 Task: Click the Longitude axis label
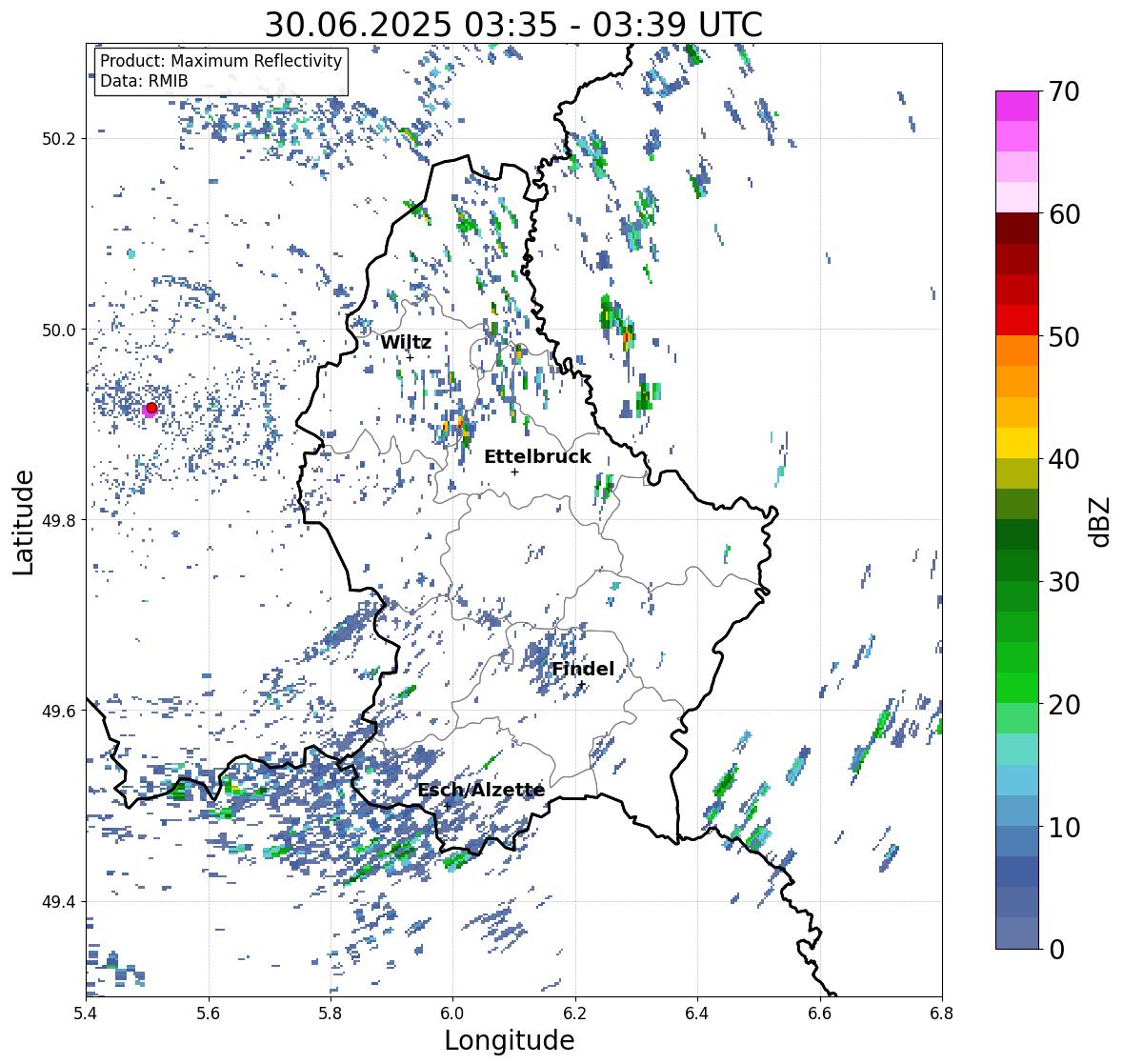[510, 1040]
